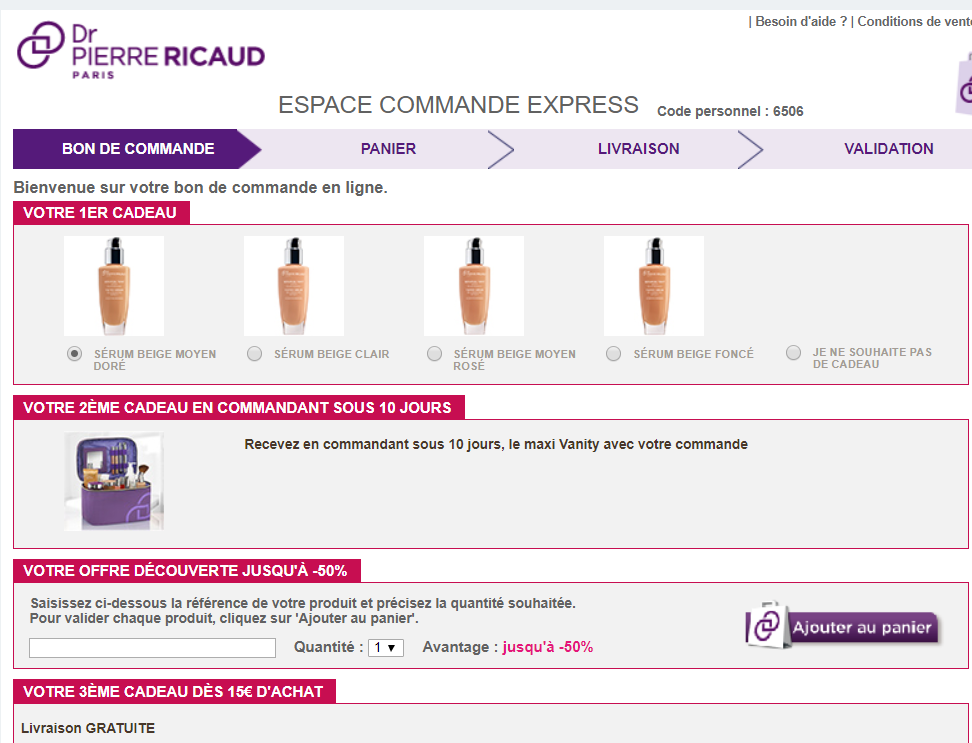Click the Sérum Beige Clair bottle image
The image size is (972, 743).
pyautogui.click(x=294, y=286)
